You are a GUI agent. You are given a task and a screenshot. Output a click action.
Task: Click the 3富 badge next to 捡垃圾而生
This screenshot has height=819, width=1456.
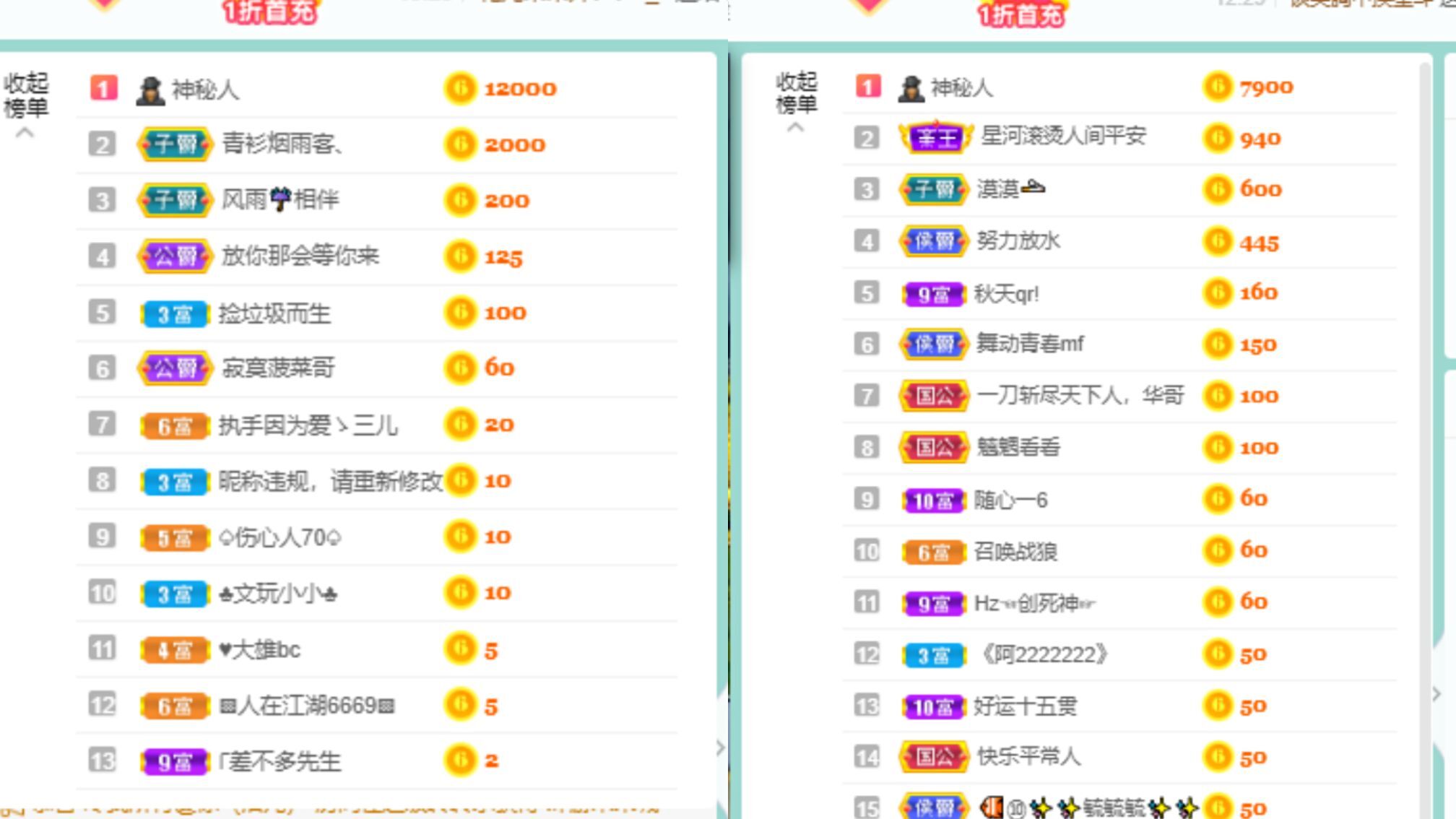[175, 314]
